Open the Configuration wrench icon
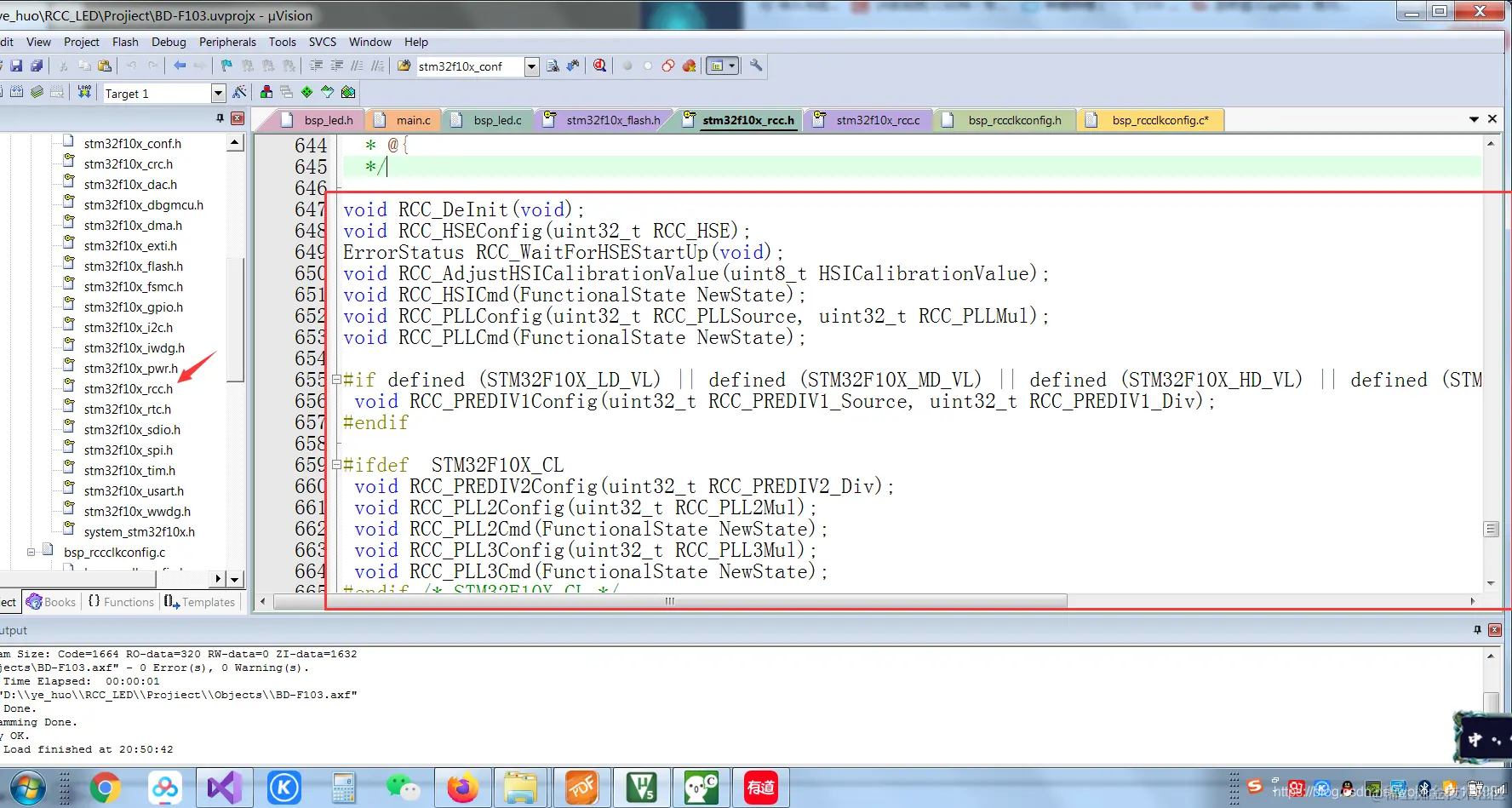Image resolution: width=1512 pixels, height=808 pixels. (x=756, y=66)
